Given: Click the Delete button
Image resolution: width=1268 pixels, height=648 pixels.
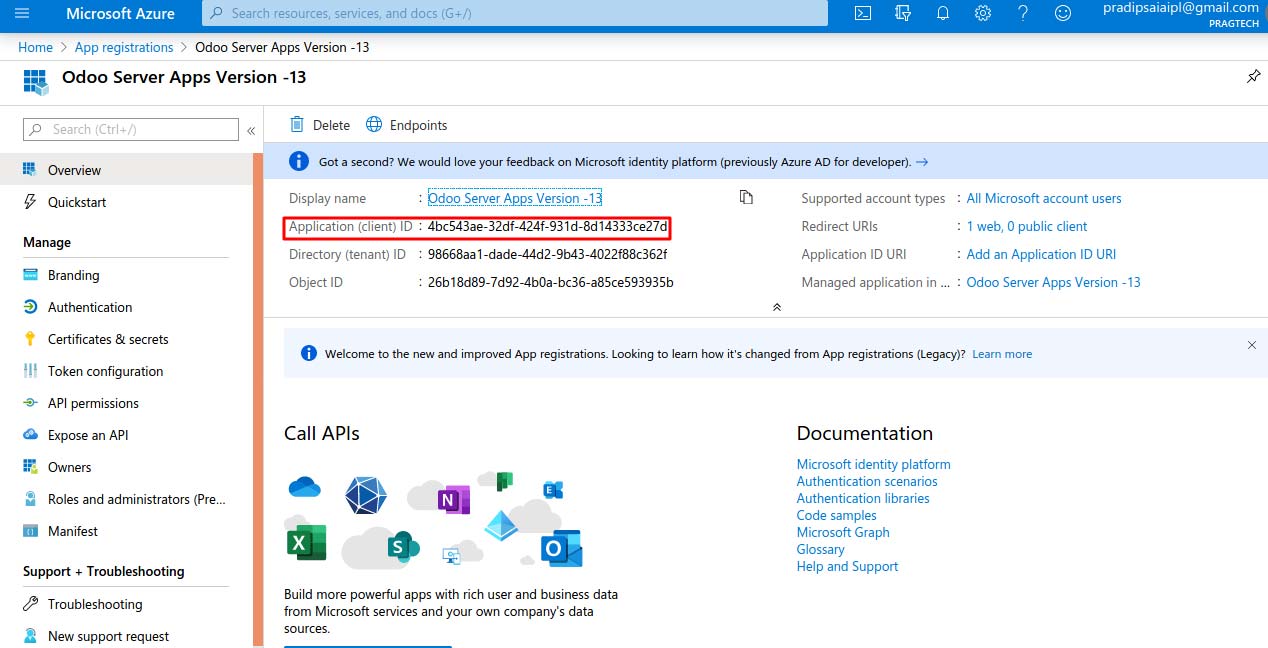Looking at the screenshot, I should click(320, 125).
